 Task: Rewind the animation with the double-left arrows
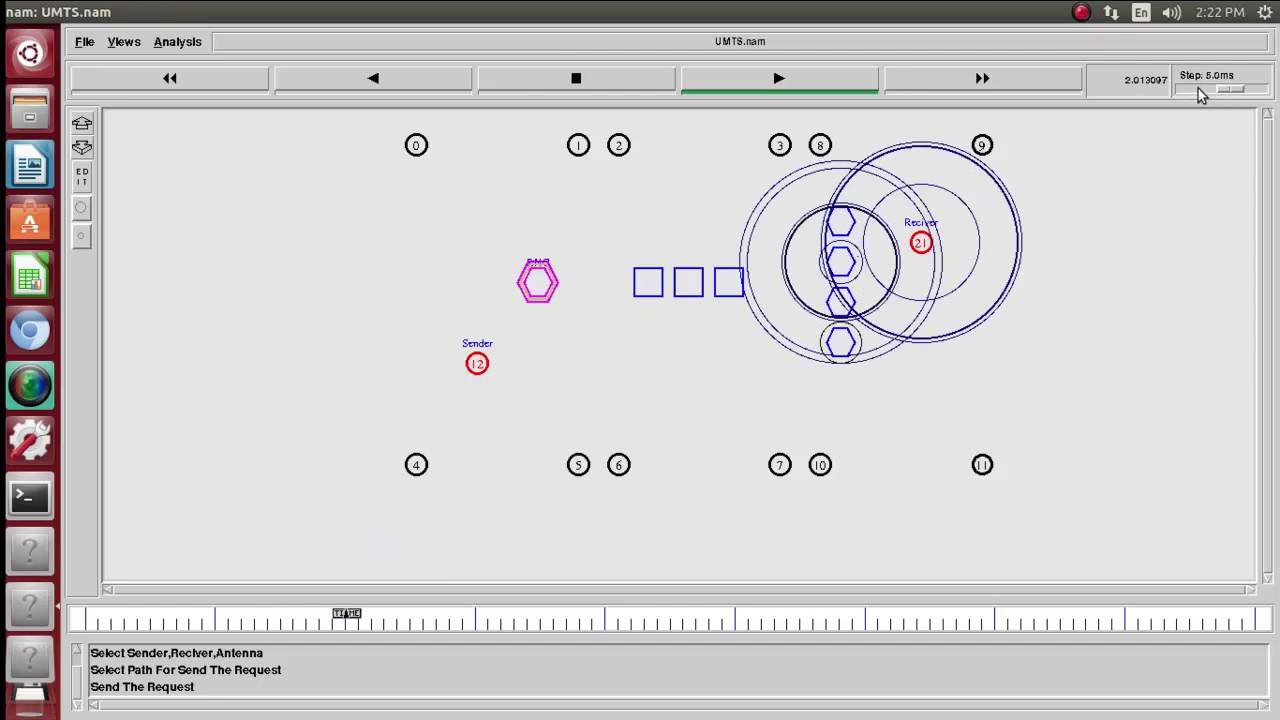[x=170, y=78]
